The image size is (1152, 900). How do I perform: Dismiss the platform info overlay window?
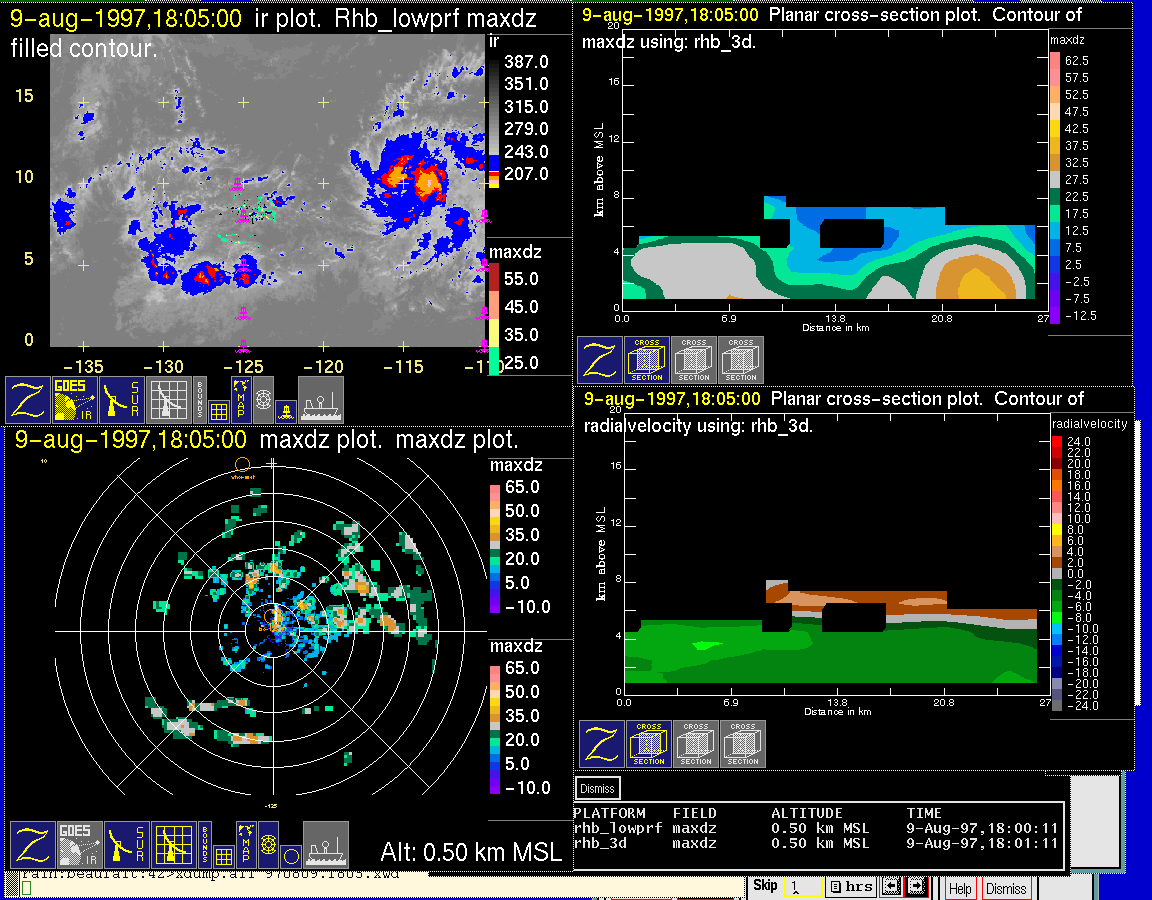tap(597, 788)
